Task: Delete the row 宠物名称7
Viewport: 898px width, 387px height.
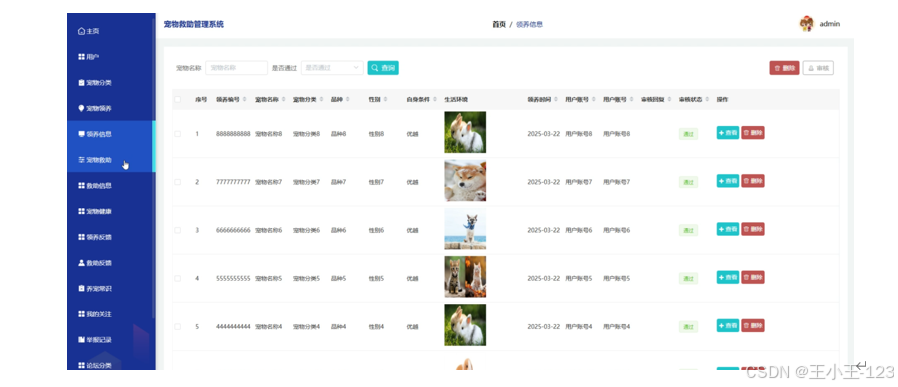Action: 753,181
